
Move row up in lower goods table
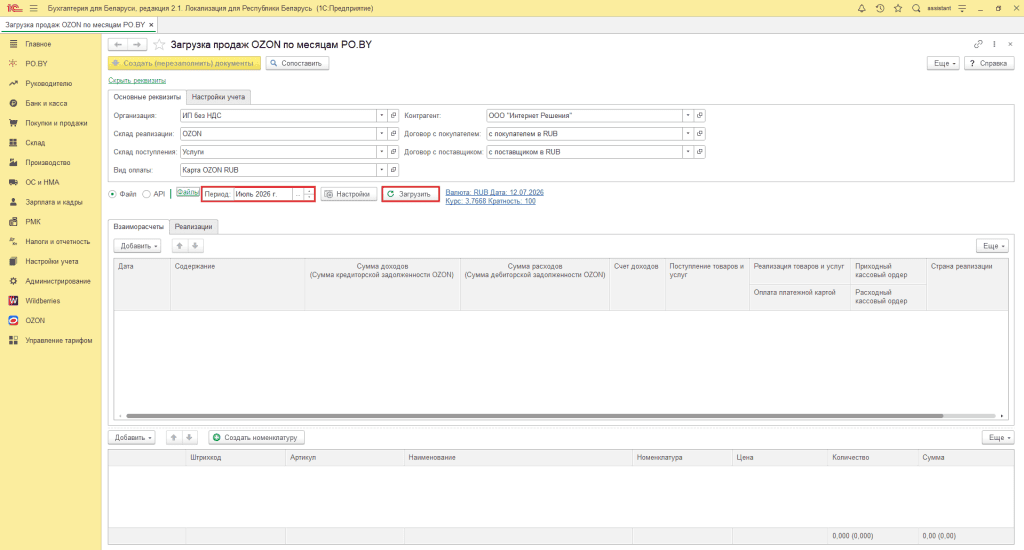[174, 438]
